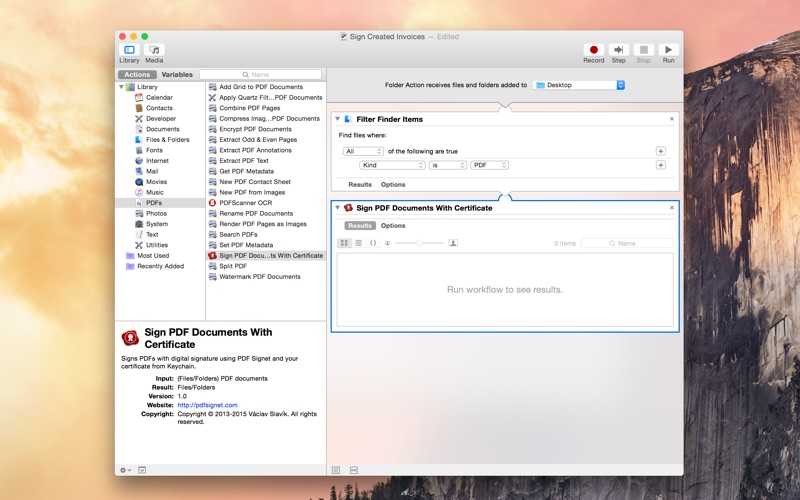Hide the description pane toggle

[142, 470]
